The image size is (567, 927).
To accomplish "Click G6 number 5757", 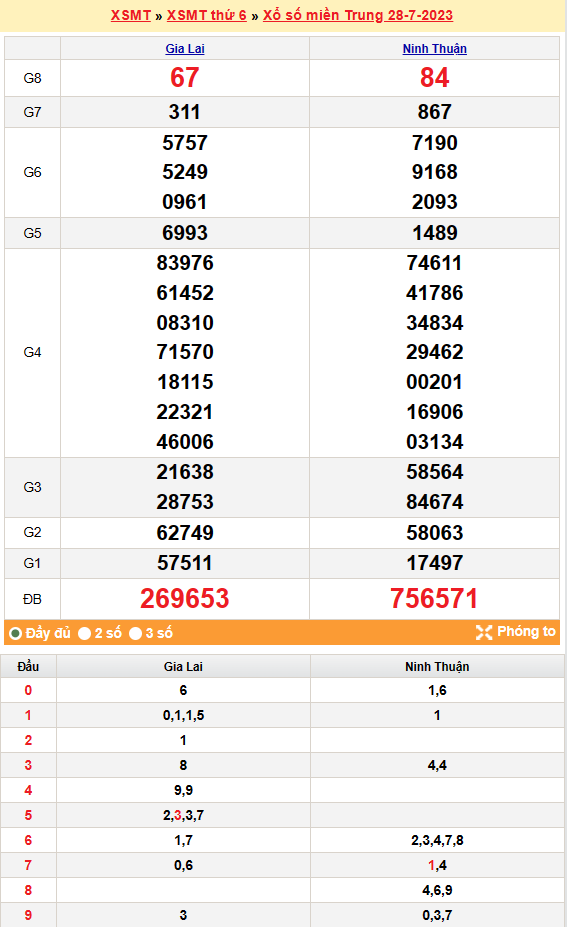I will point(184,142).
